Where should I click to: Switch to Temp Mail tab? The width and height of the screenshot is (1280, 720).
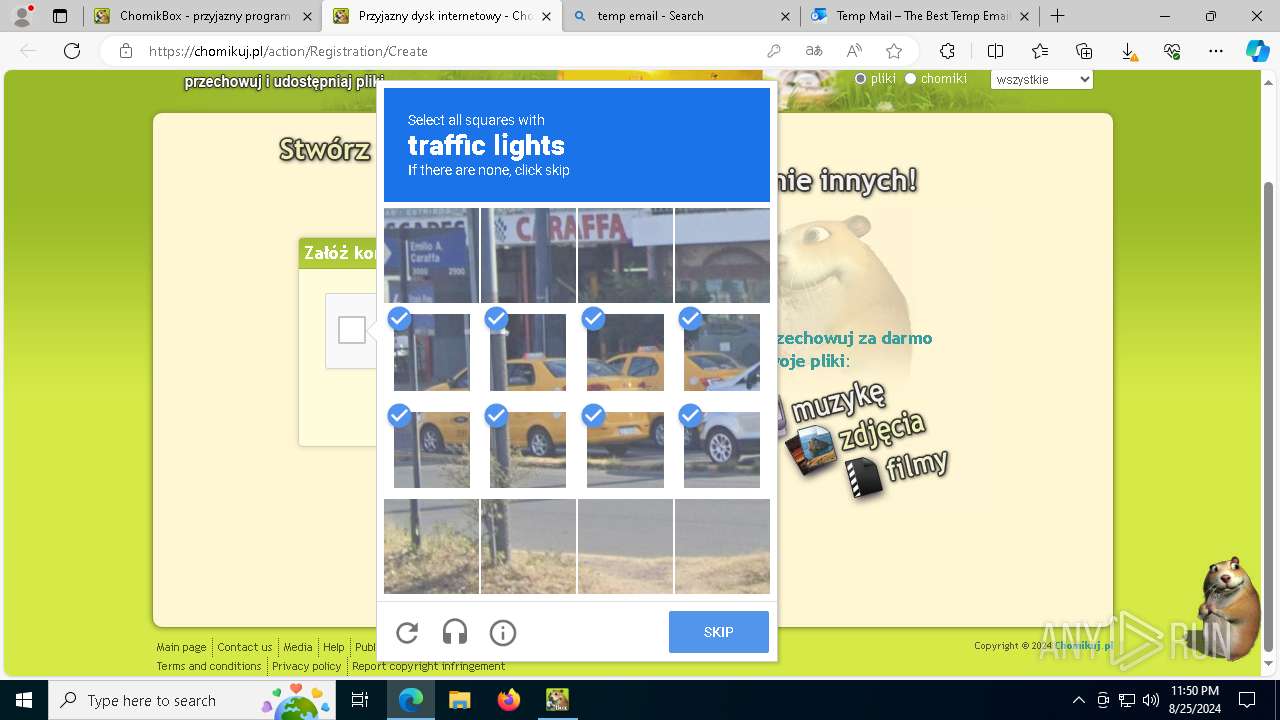click(920, 16)
